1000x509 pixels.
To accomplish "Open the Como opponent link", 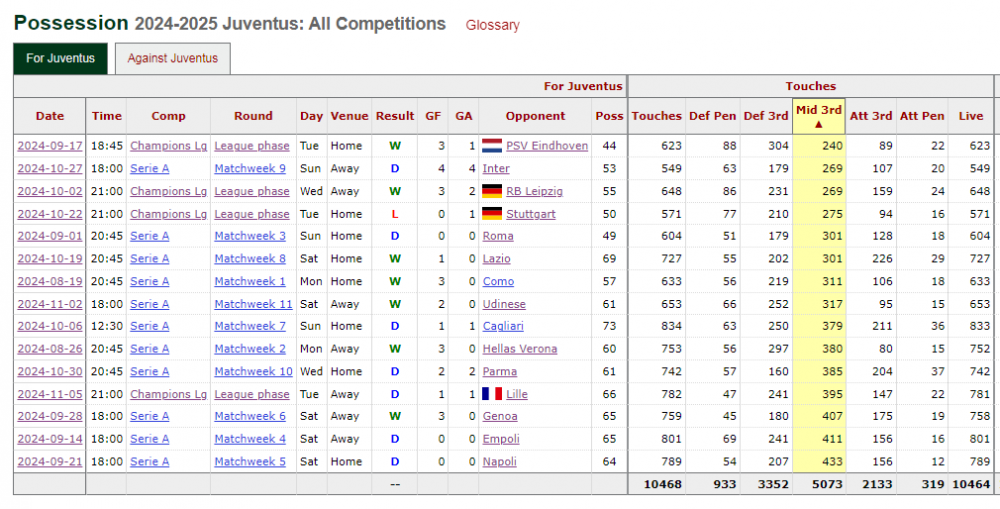I will click(x=498, y=281).
